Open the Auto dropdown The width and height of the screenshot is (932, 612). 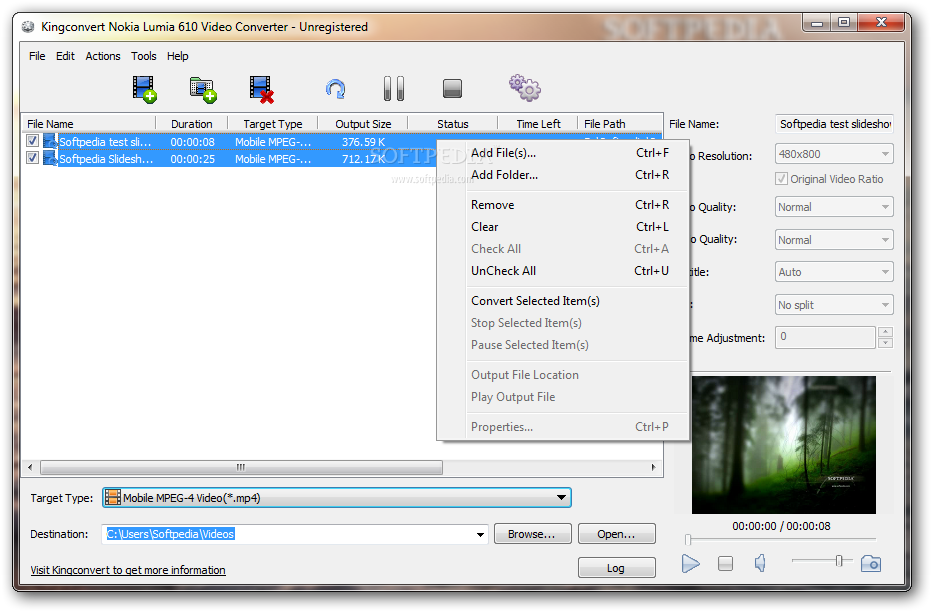(834, 272)
